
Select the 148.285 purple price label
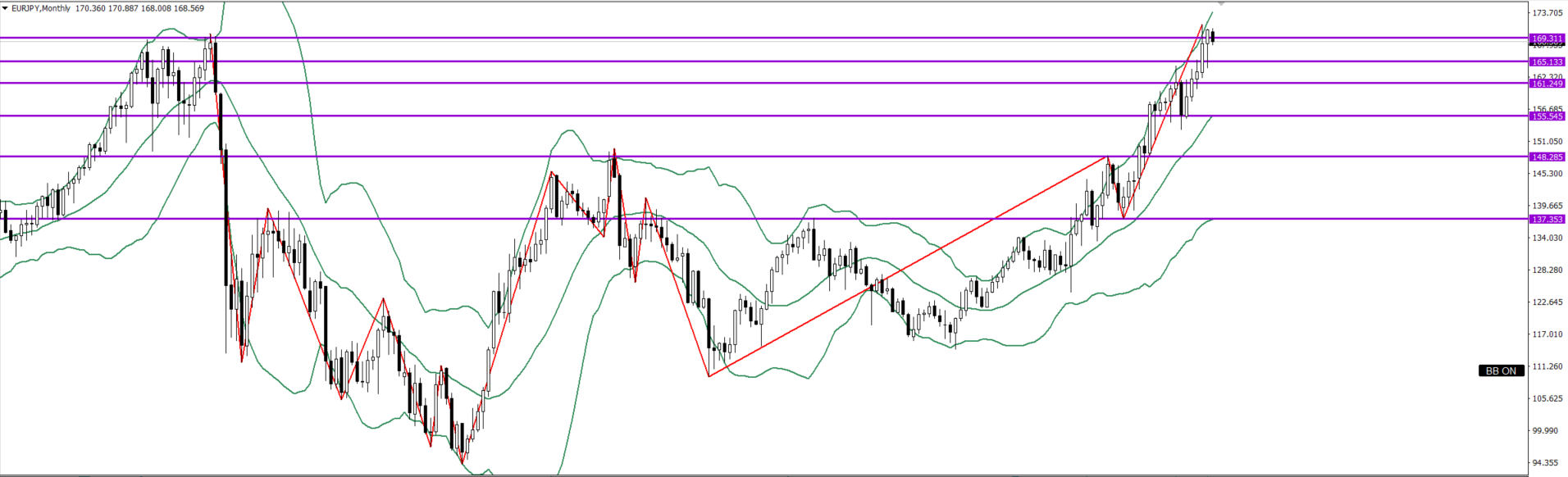pos(1547,157)
